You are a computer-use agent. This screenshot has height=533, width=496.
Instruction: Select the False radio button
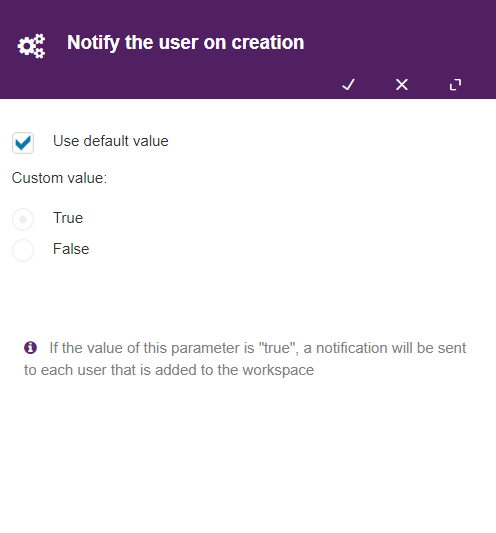click(23, 251)
